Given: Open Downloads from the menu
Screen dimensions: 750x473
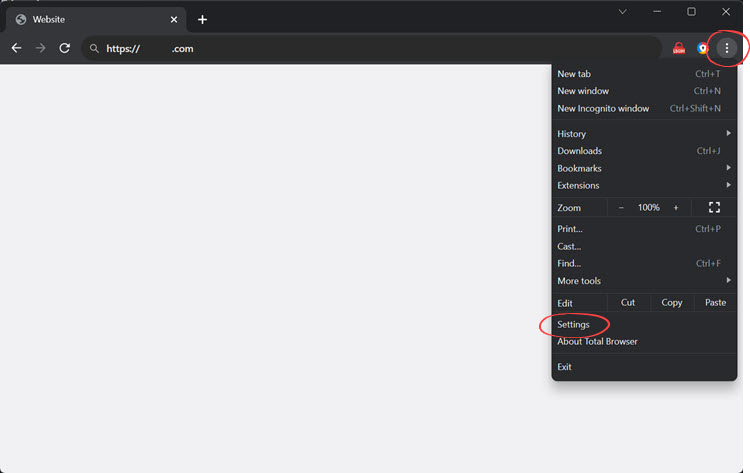Looking at the screenshot, I should click(x=644, y=151).
